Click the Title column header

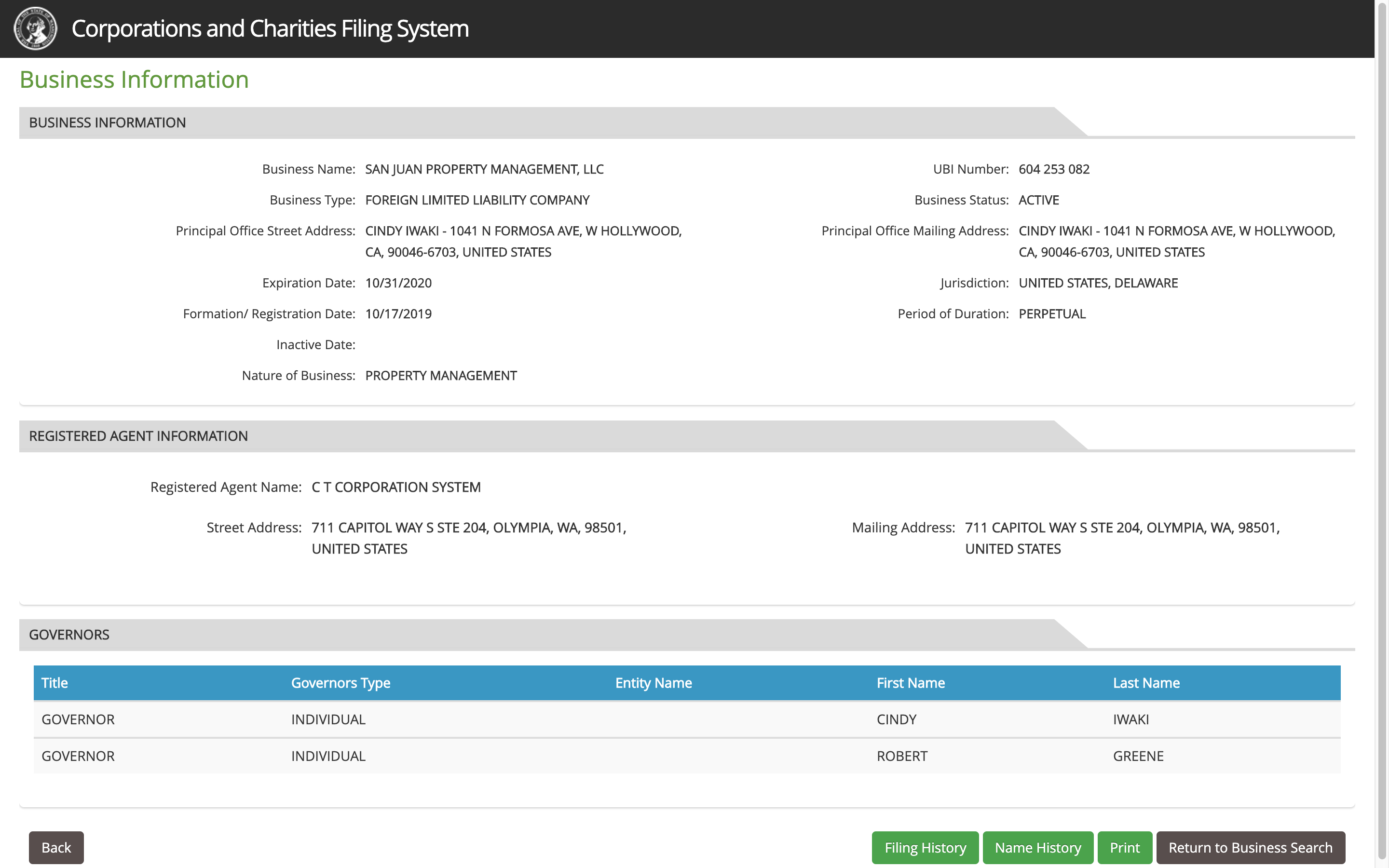pos(54,682)
